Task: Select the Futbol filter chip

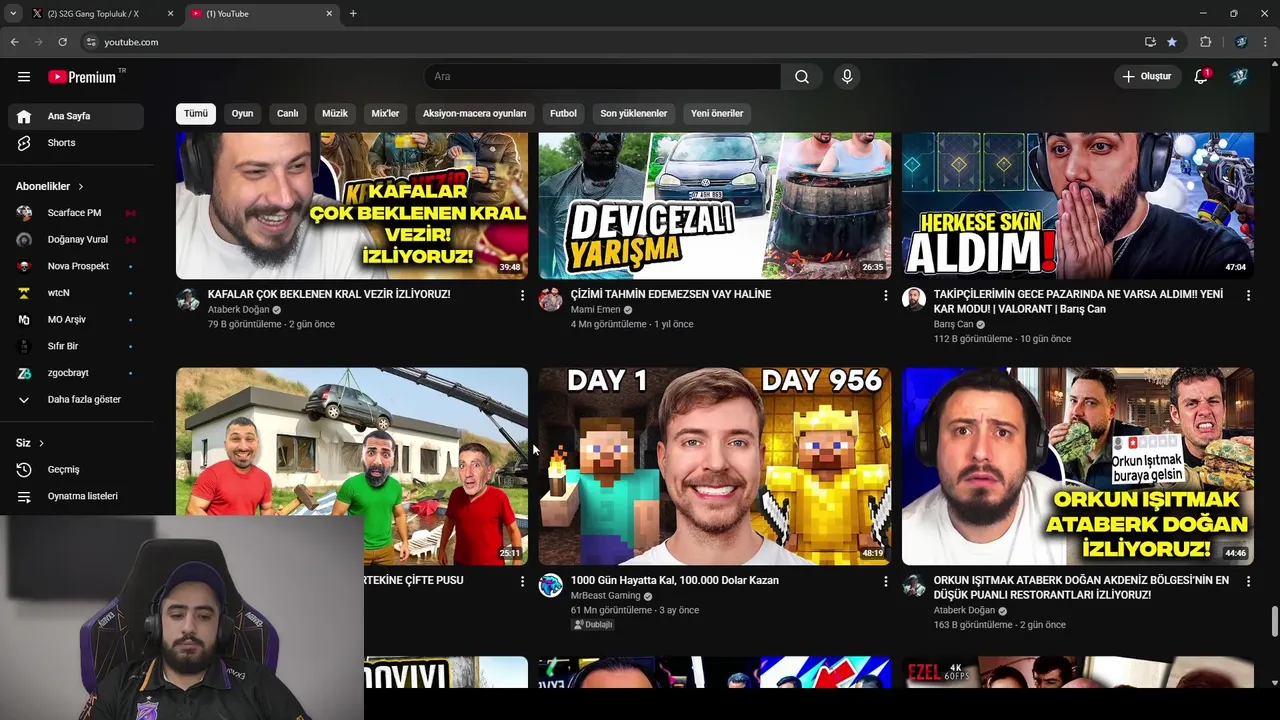Action: 563,114
